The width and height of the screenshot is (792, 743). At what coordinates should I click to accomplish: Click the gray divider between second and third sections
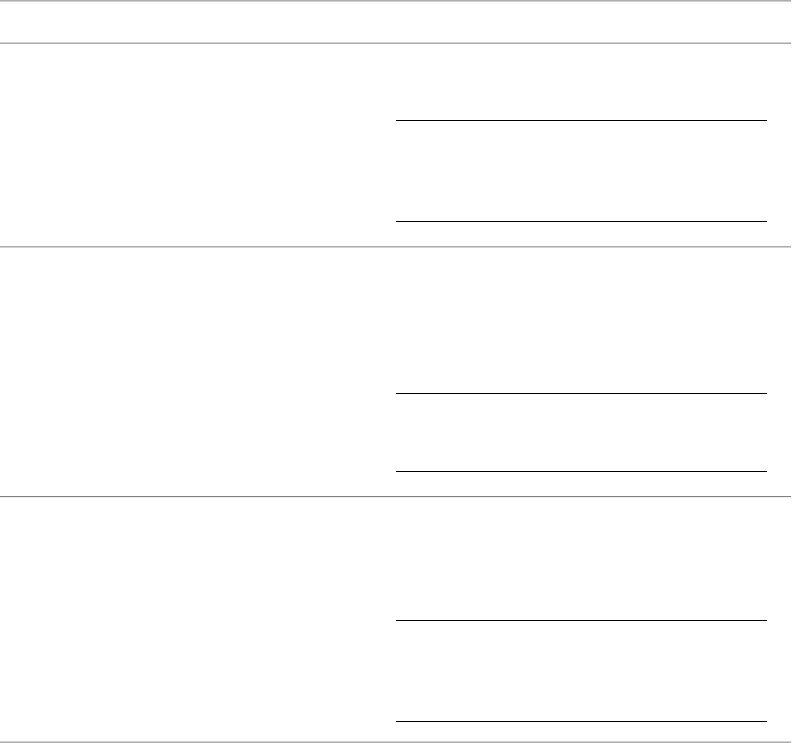[x=395, y=496]
